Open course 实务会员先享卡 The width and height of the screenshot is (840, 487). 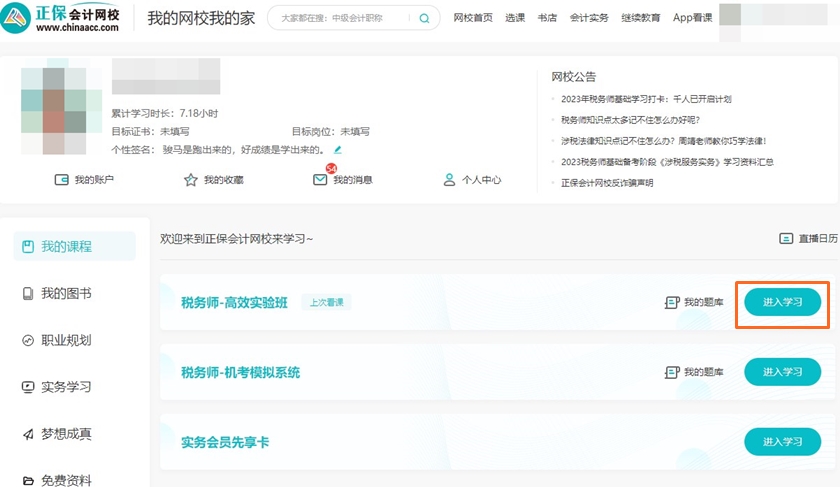tap(225, 442)
